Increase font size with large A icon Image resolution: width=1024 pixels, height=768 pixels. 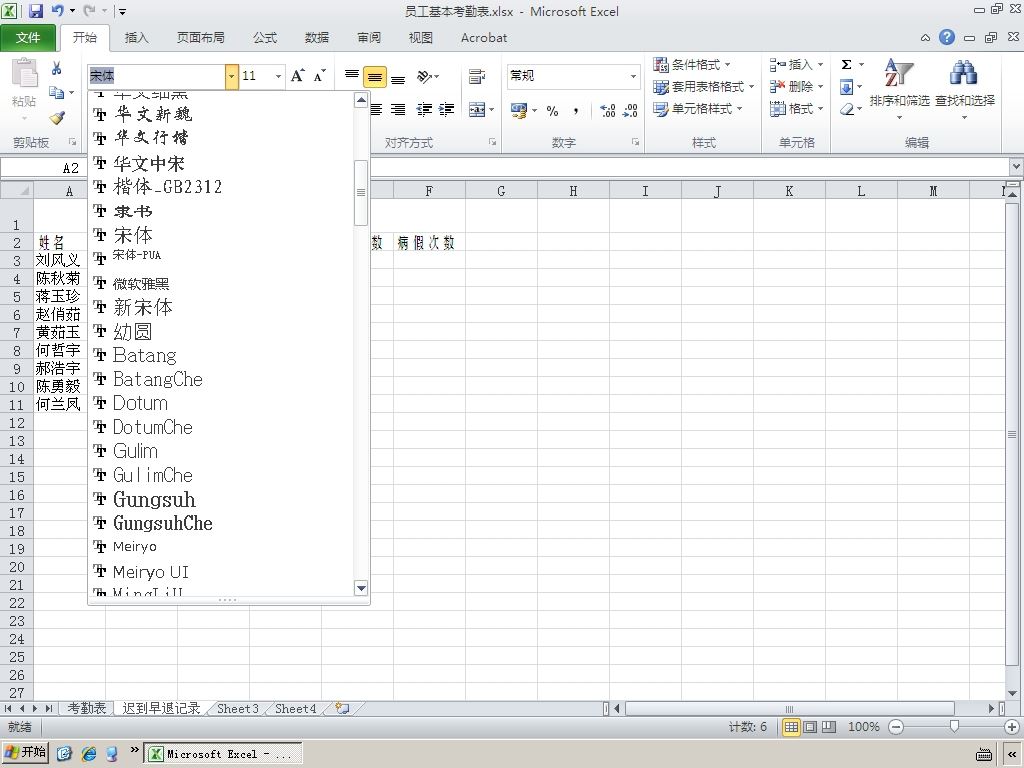click(298, 76)
